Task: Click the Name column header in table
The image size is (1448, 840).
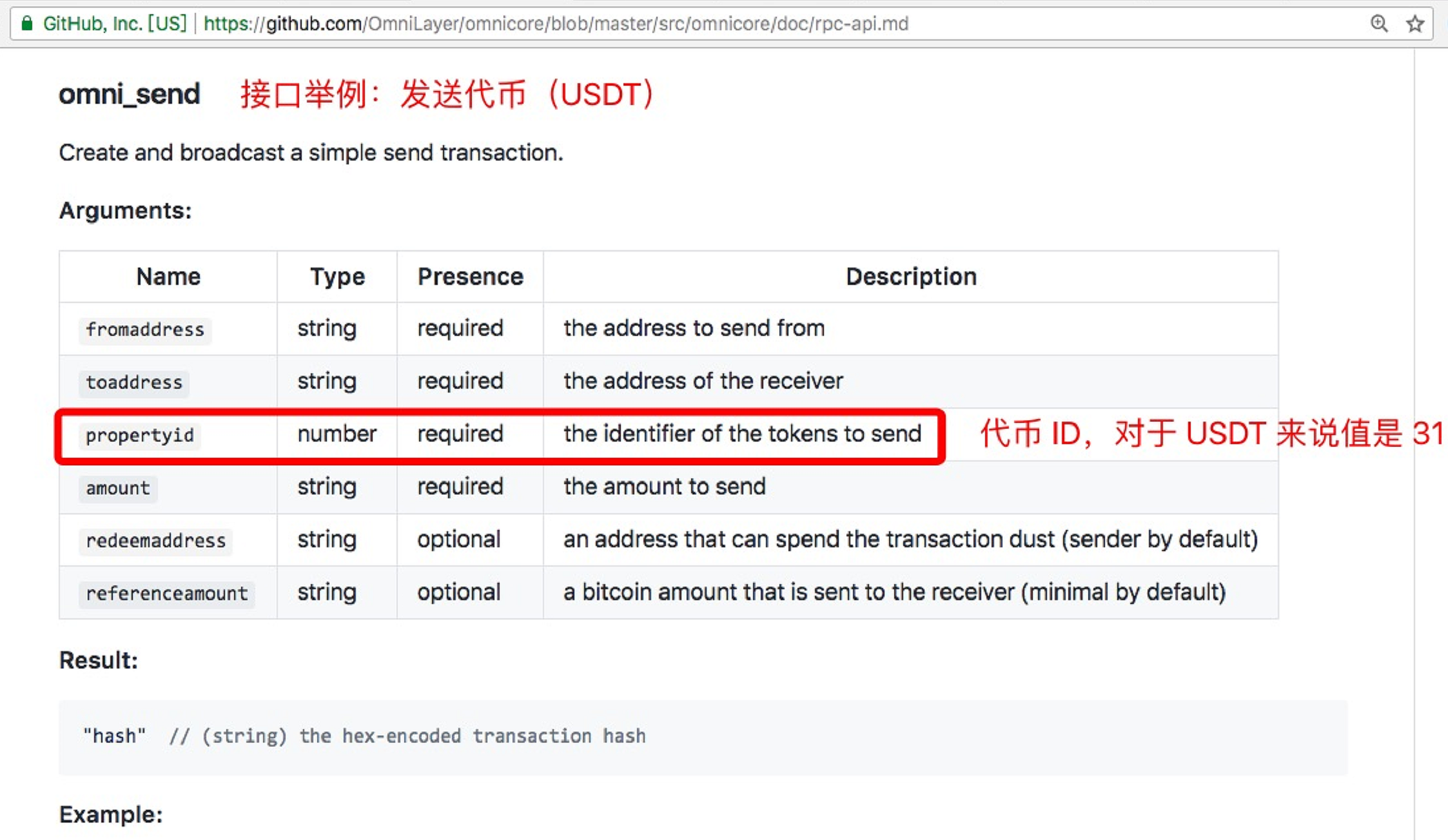Action: [x=168, y=276]
